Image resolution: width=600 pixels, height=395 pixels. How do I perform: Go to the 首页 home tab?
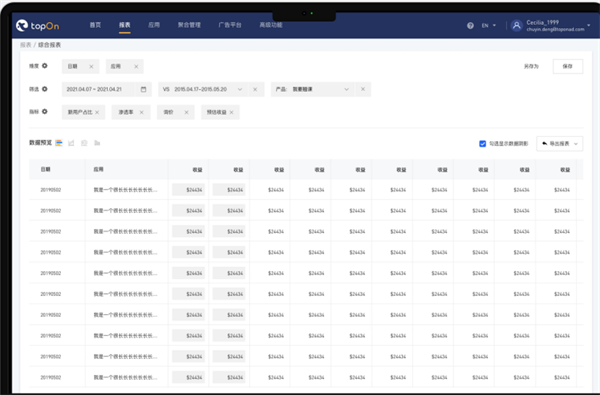coord(95,25)
